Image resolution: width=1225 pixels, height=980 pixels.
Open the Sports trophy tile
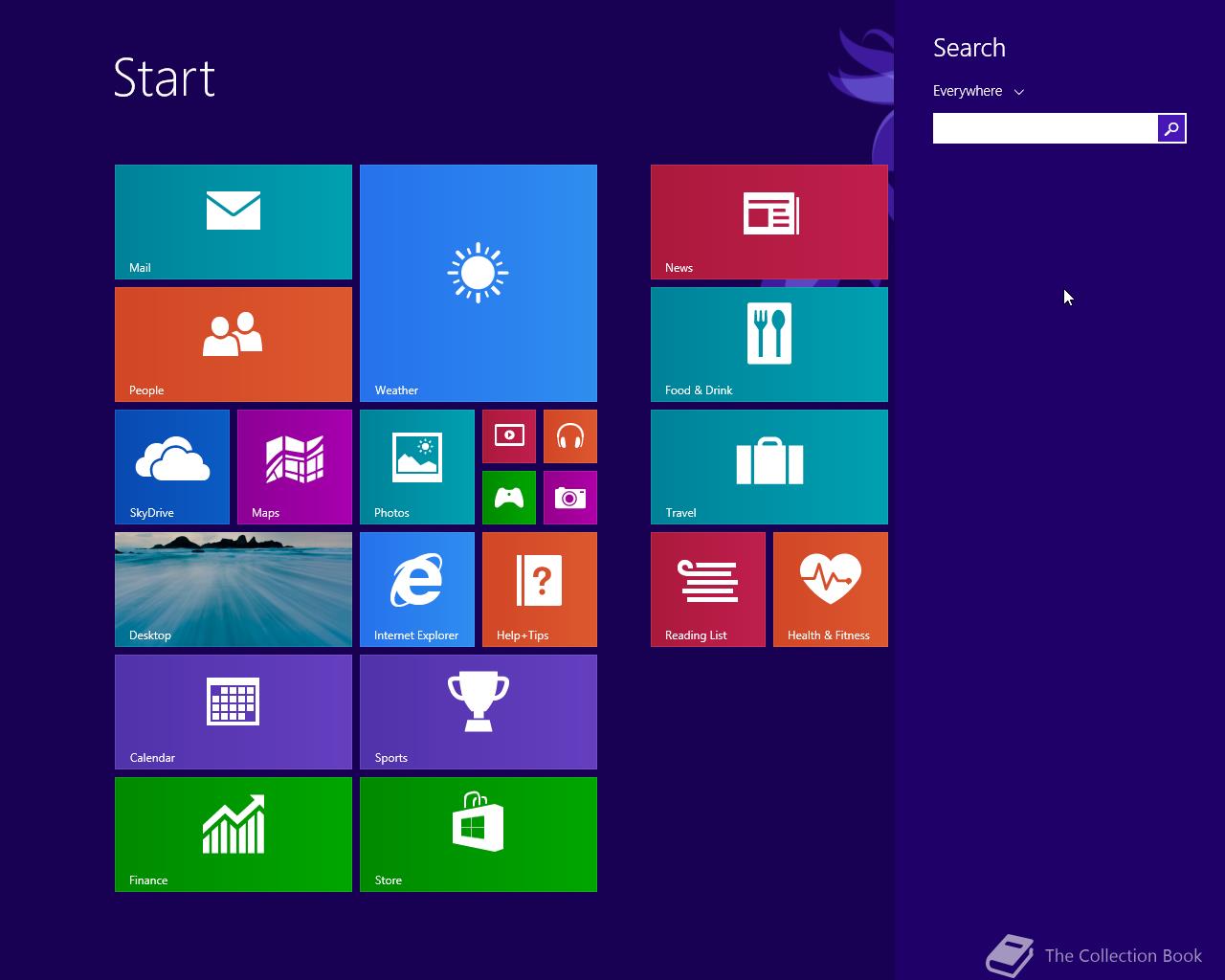479,712
